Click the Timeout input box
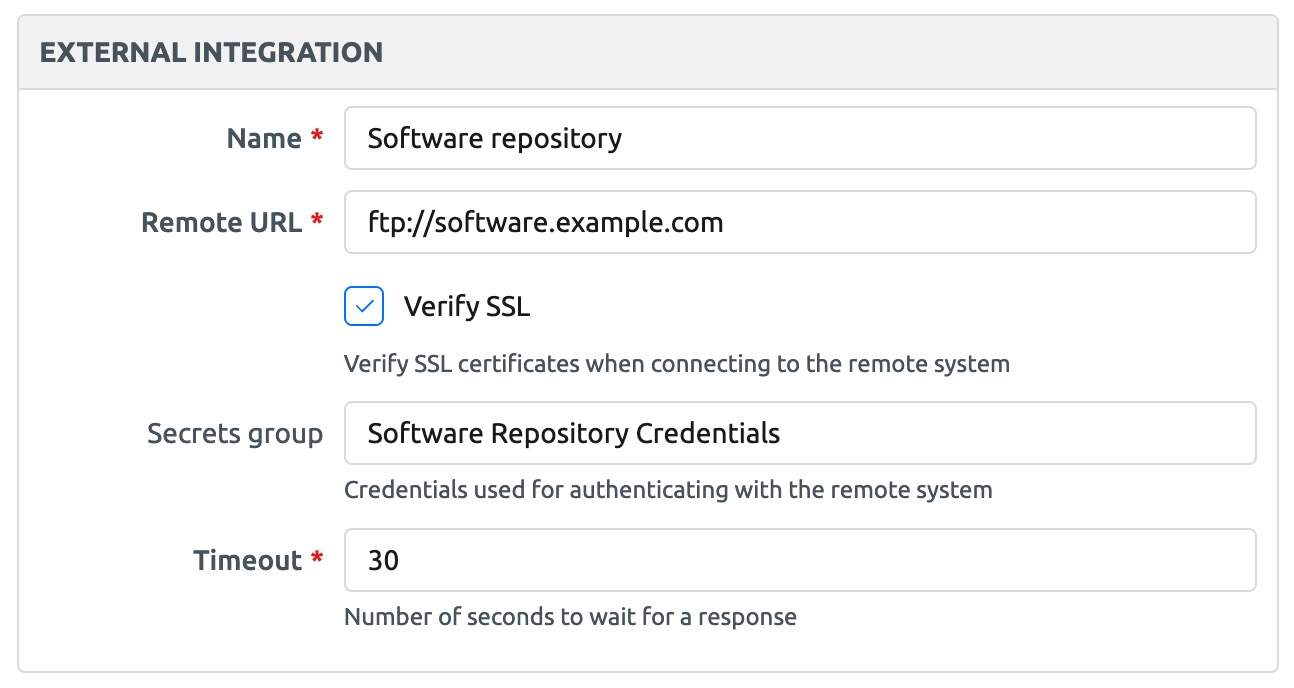Screen dimensions: 1294x688 [x=799, y=560]
